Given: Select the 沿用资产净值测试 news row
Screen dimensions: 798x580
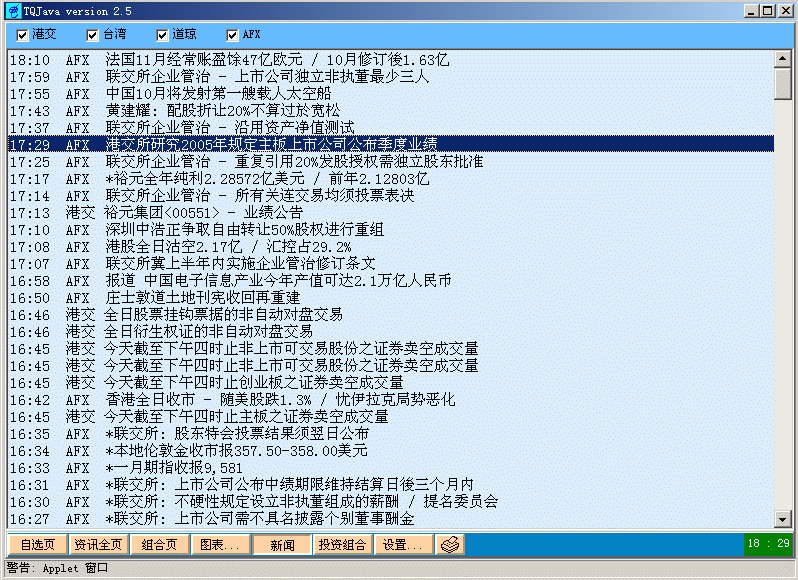Looking at the screenshot, I should tap(391, 128).
